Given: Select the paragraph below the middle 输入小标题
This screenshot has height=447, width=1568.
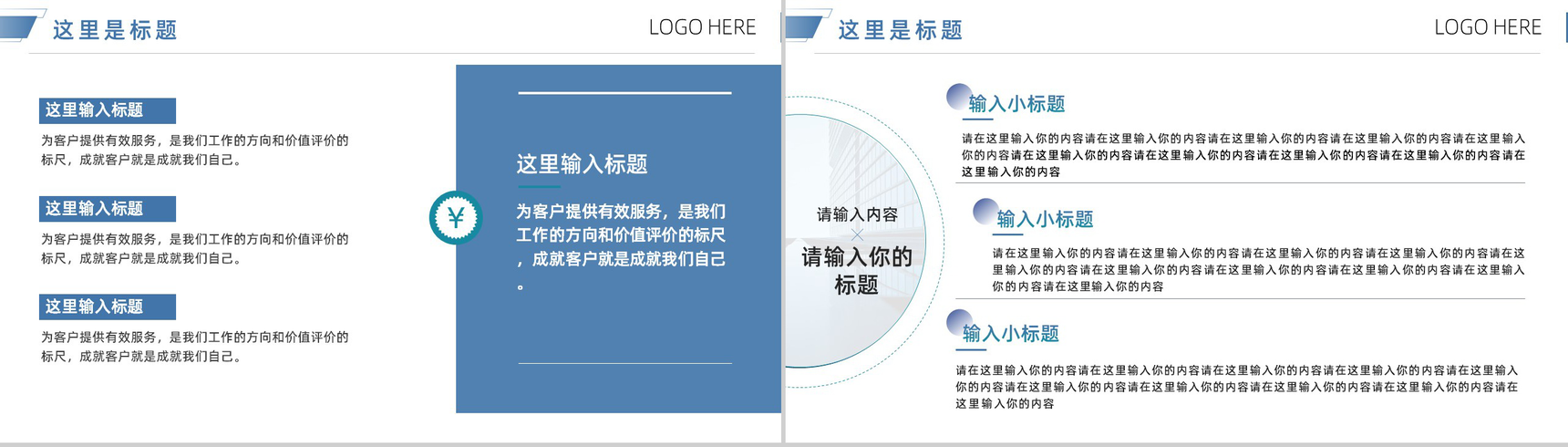Looking at the screenshot, I should click(1258, 270).
